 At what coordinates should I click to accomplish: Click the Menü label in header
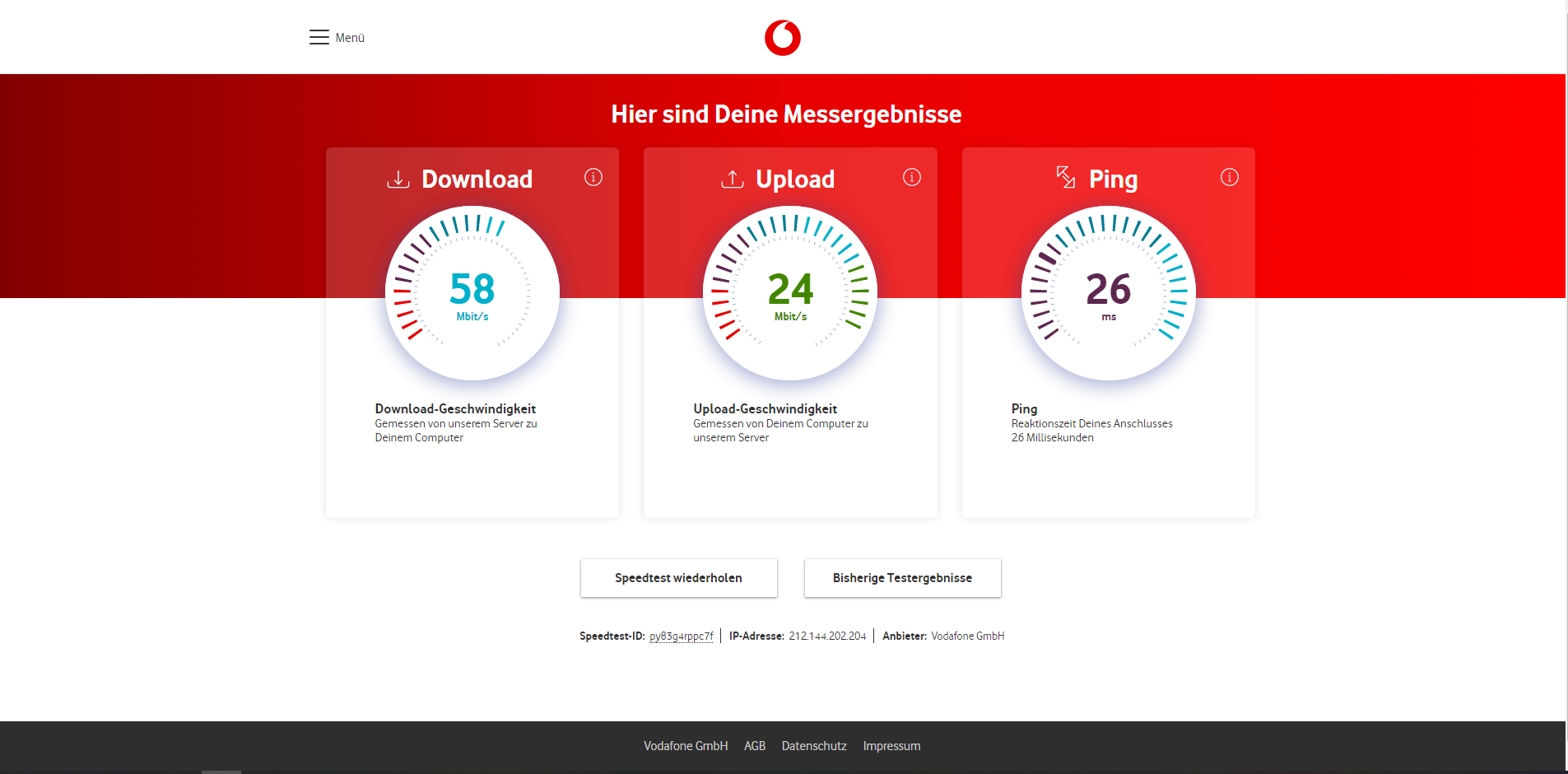[350, 38]
